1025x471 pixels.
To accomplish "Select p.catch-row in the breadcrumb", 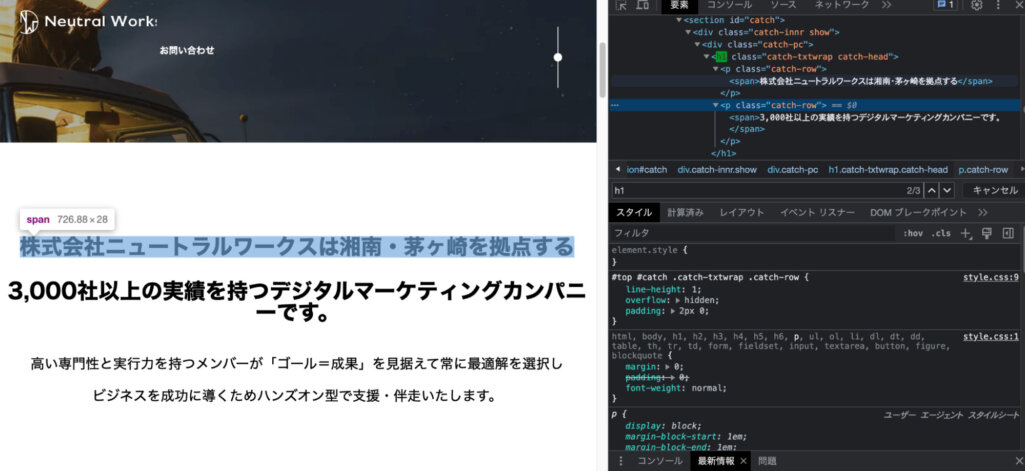I will point(983,170).
